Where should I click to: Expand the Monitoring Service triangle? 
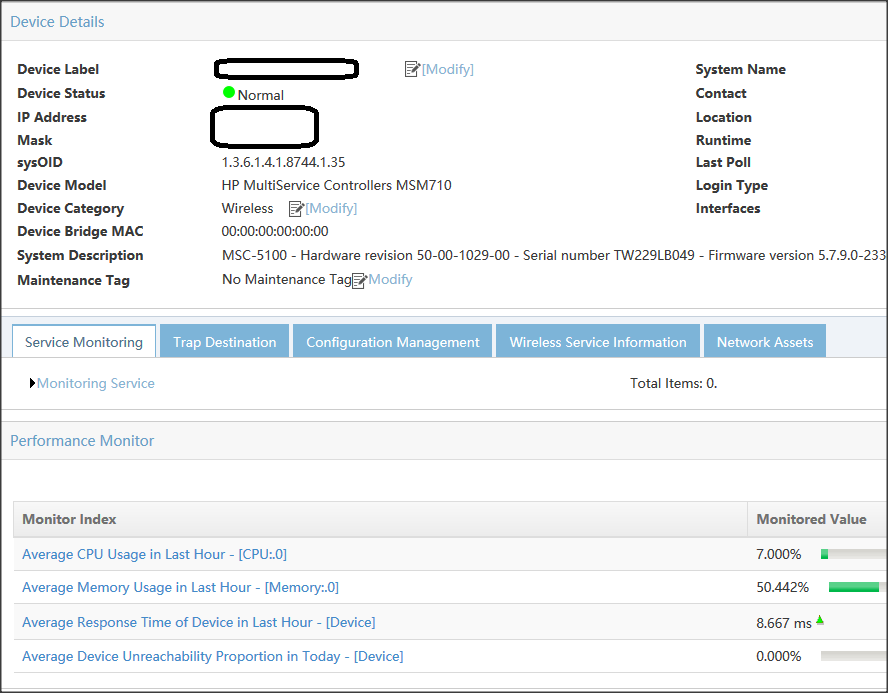tap(32, 383)
